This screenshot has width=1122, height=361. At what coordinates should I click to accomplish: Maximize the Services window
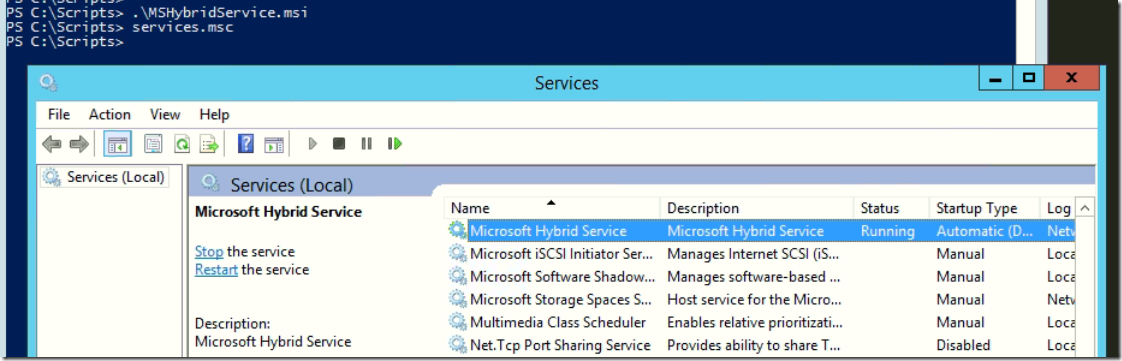(1029, 79)
